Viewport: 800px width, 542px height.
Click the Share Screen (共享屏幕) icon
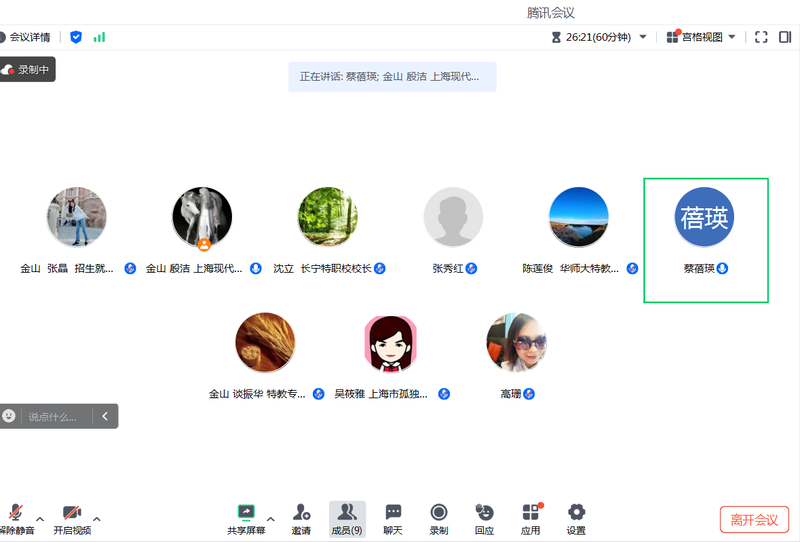tap(246, 512)
